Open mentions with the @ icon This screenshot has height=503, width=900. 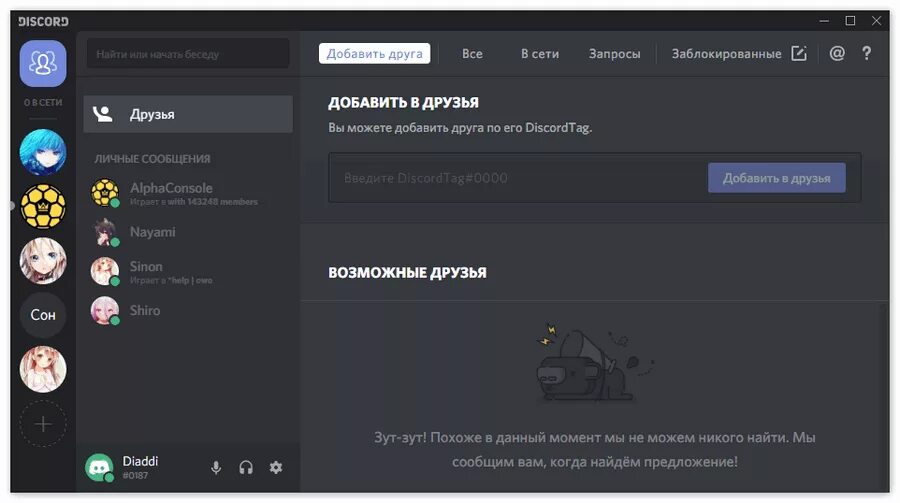tap(837, 53)
